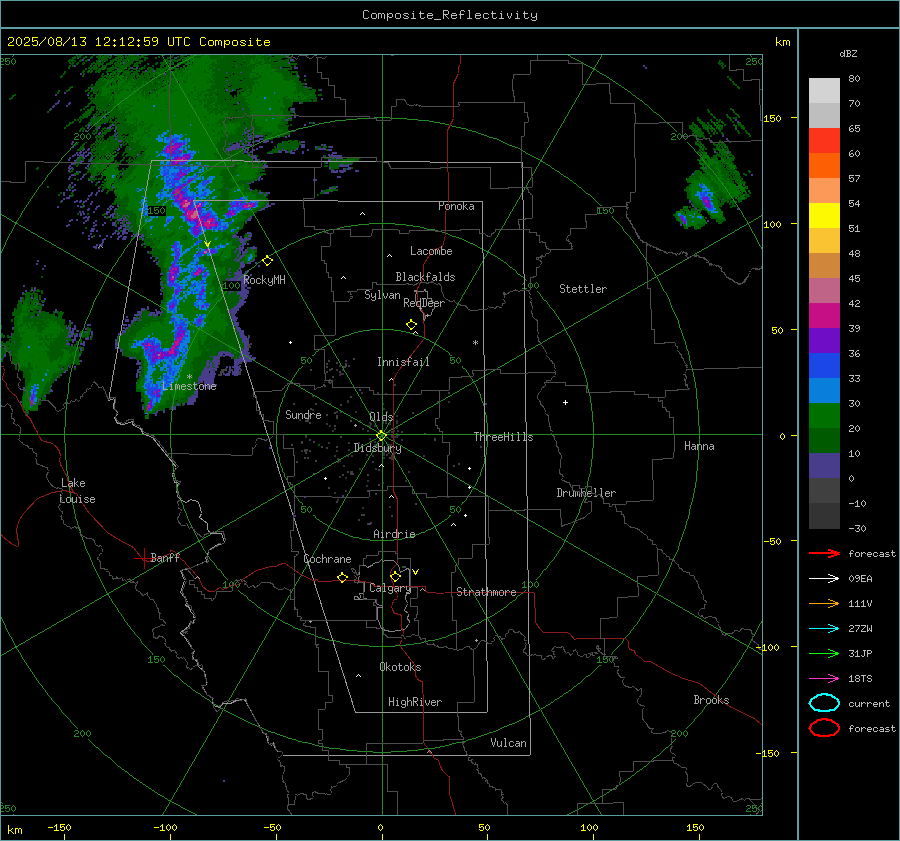
Task: Click the Airdrie city label
Action: click(394, 534)
